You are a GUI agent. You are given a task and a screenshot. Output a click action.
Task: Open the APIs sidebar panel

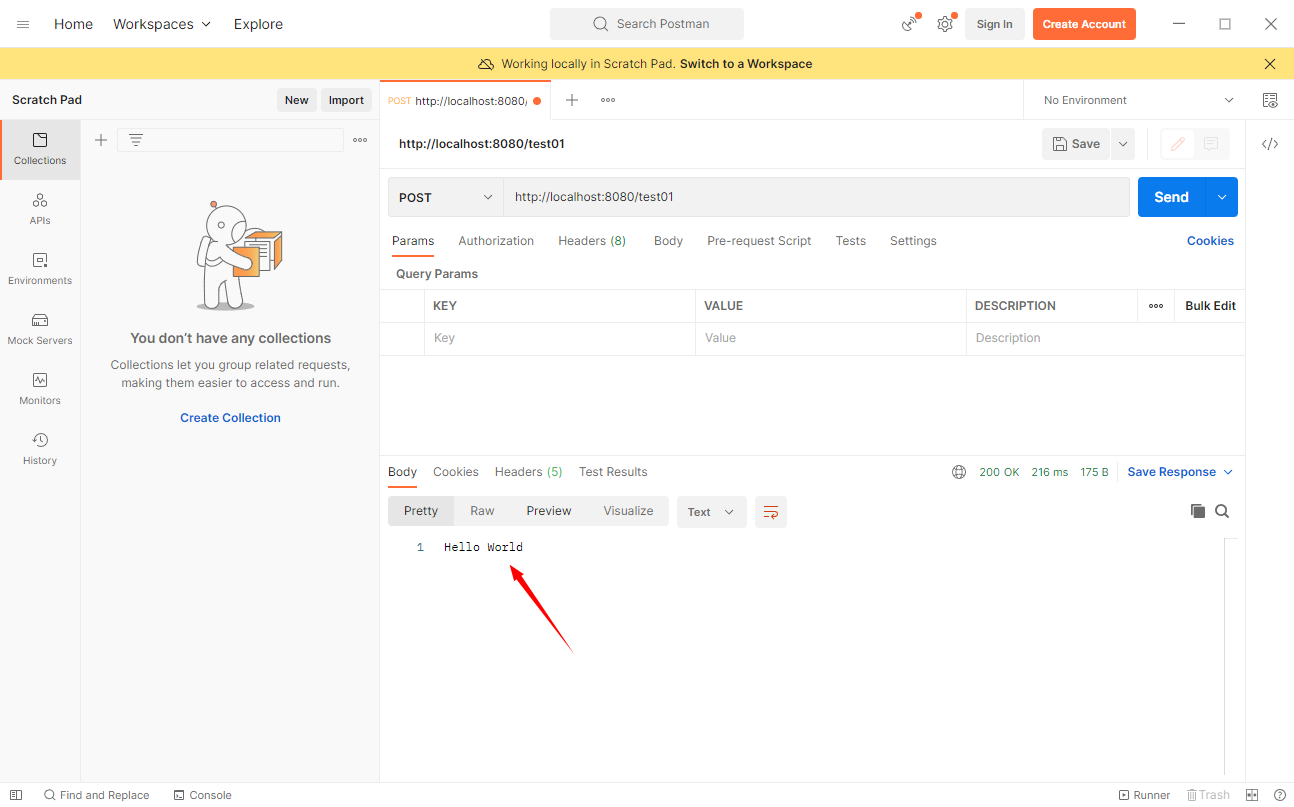pos(40,209)
